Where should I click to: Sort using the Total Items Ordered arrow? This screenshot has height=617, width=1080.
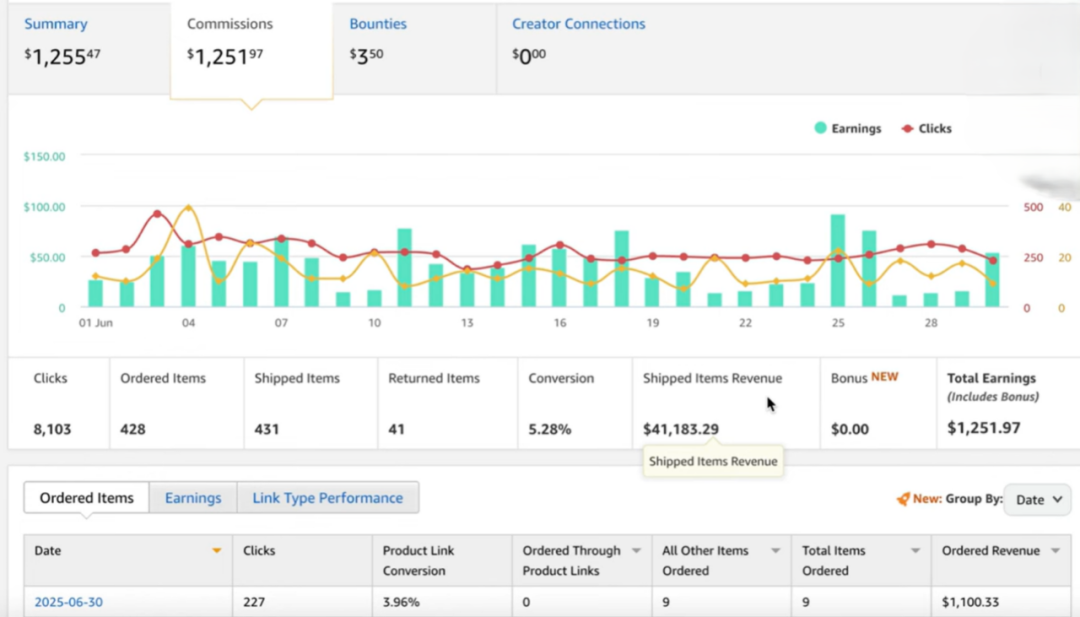pos(914,551)
